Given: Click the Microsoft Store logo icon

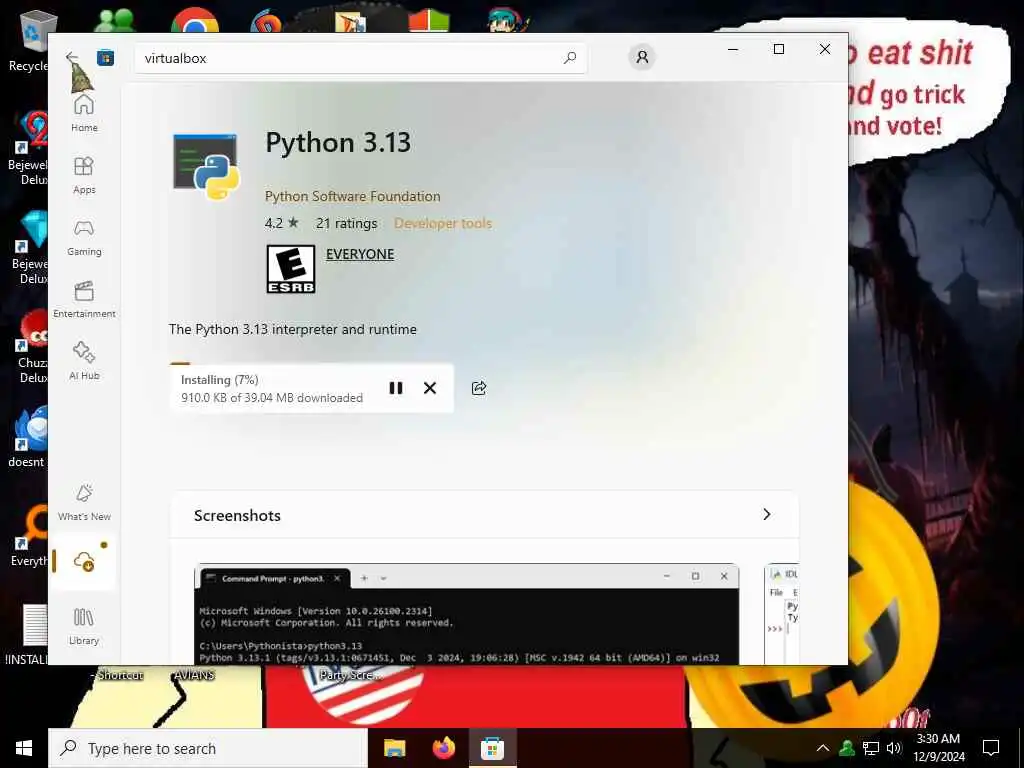Looking at the screenshot, I should pyautogui.click(x=105, y=58).
